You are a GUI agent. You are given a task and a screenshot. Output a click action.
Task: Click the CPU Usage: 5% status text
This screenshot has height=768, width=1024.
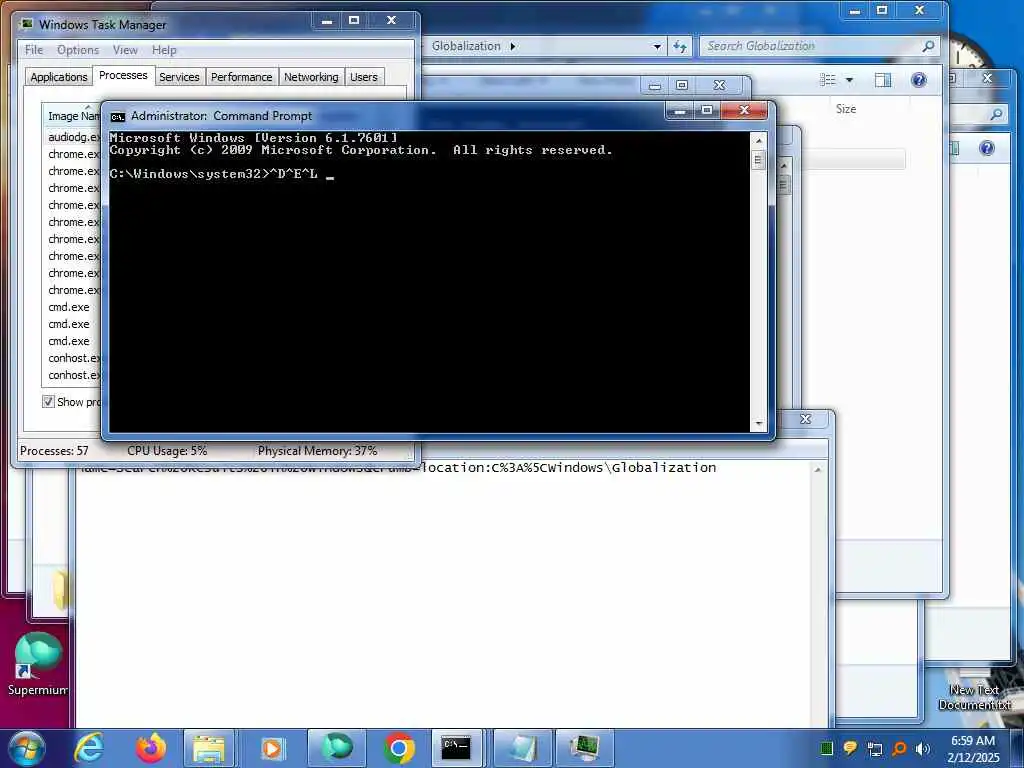pos(167,451)
